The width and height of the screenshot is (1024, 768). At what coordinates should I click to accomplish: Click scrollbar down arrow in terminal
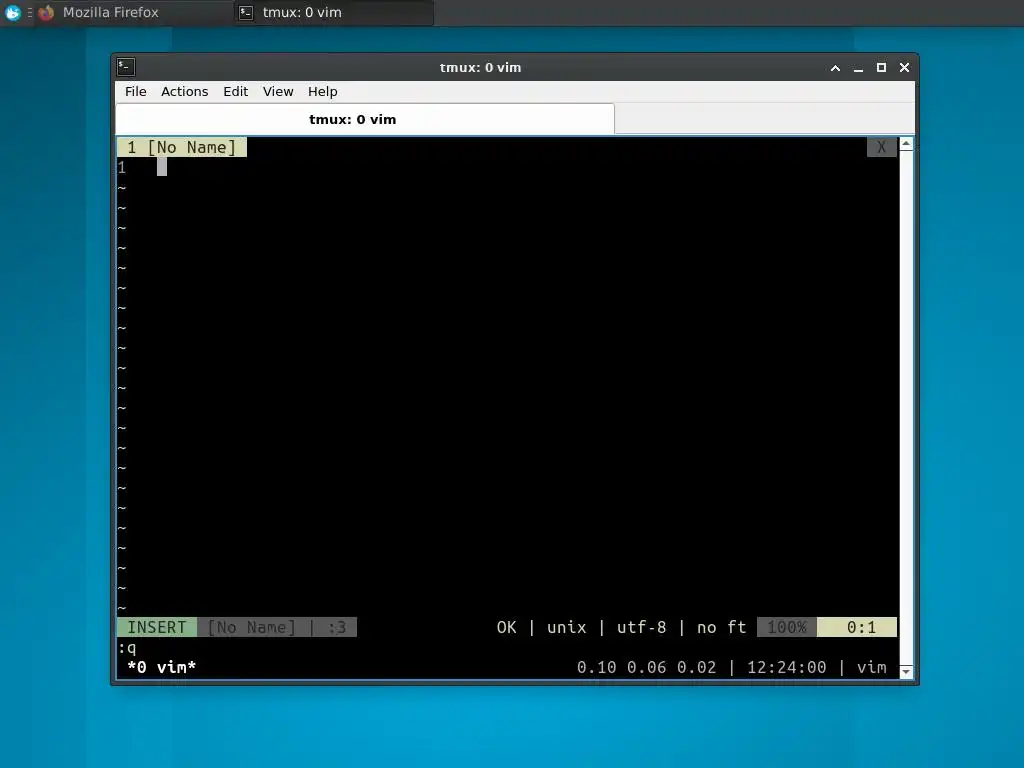click(906, 671)
